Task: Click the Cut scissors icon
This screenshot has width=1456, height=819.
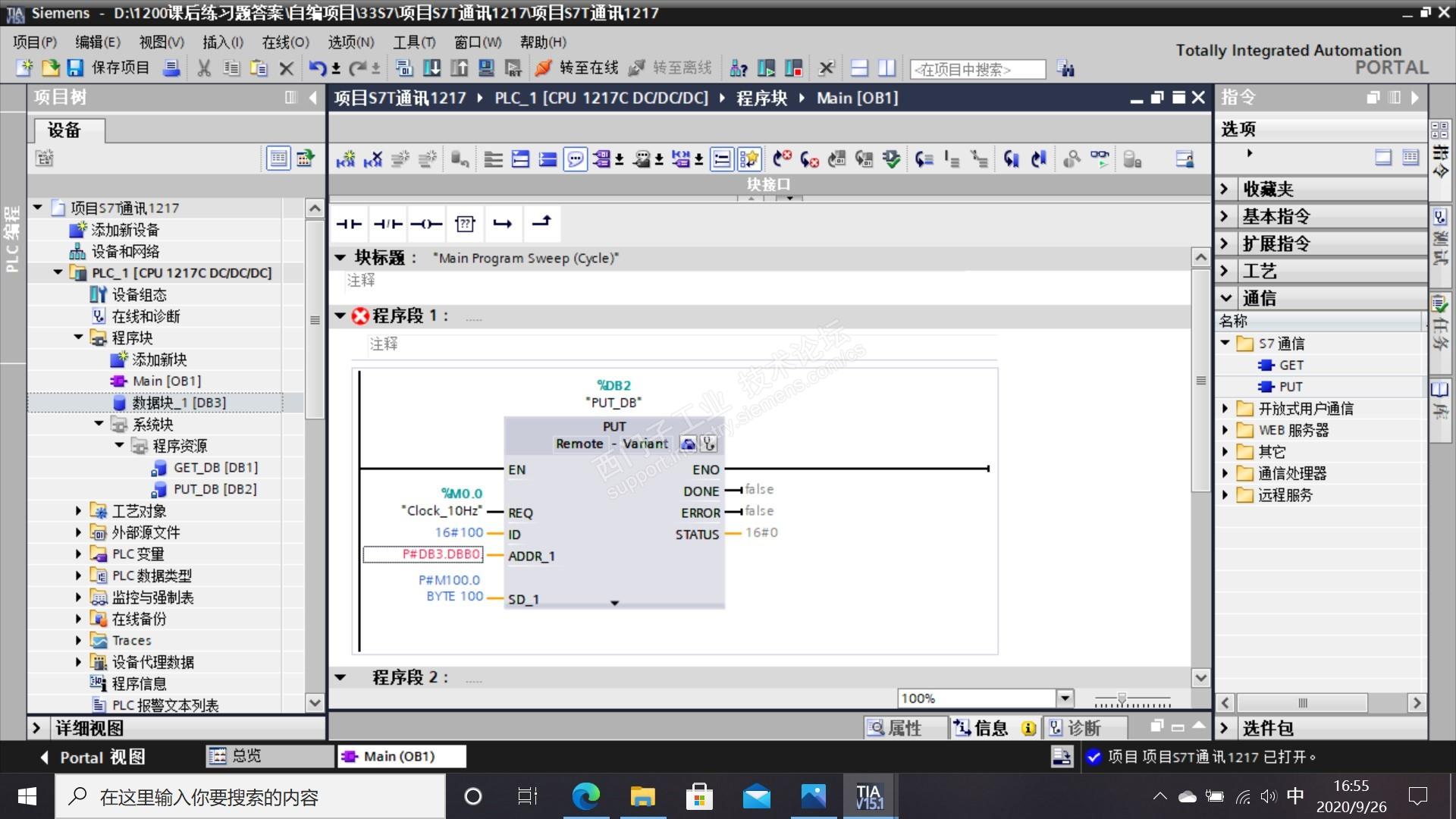Action: point(204,68)
